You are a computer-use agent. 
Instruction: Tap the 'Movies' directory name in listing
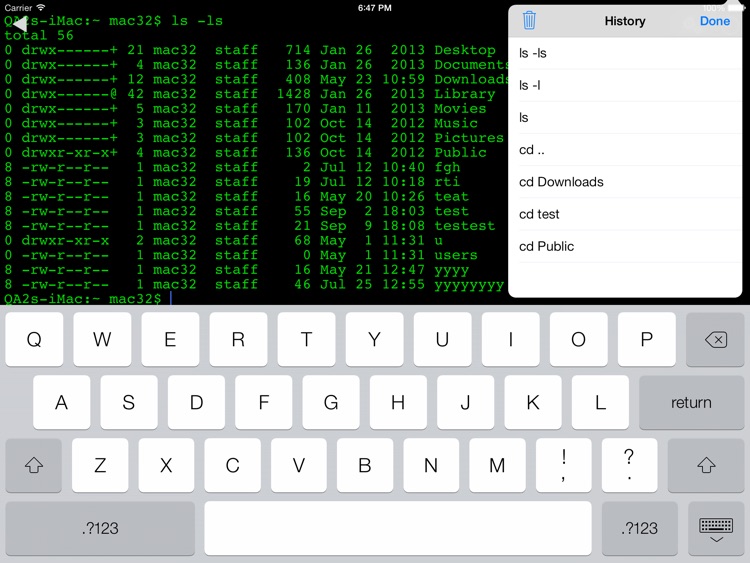(x=460, y=109)
